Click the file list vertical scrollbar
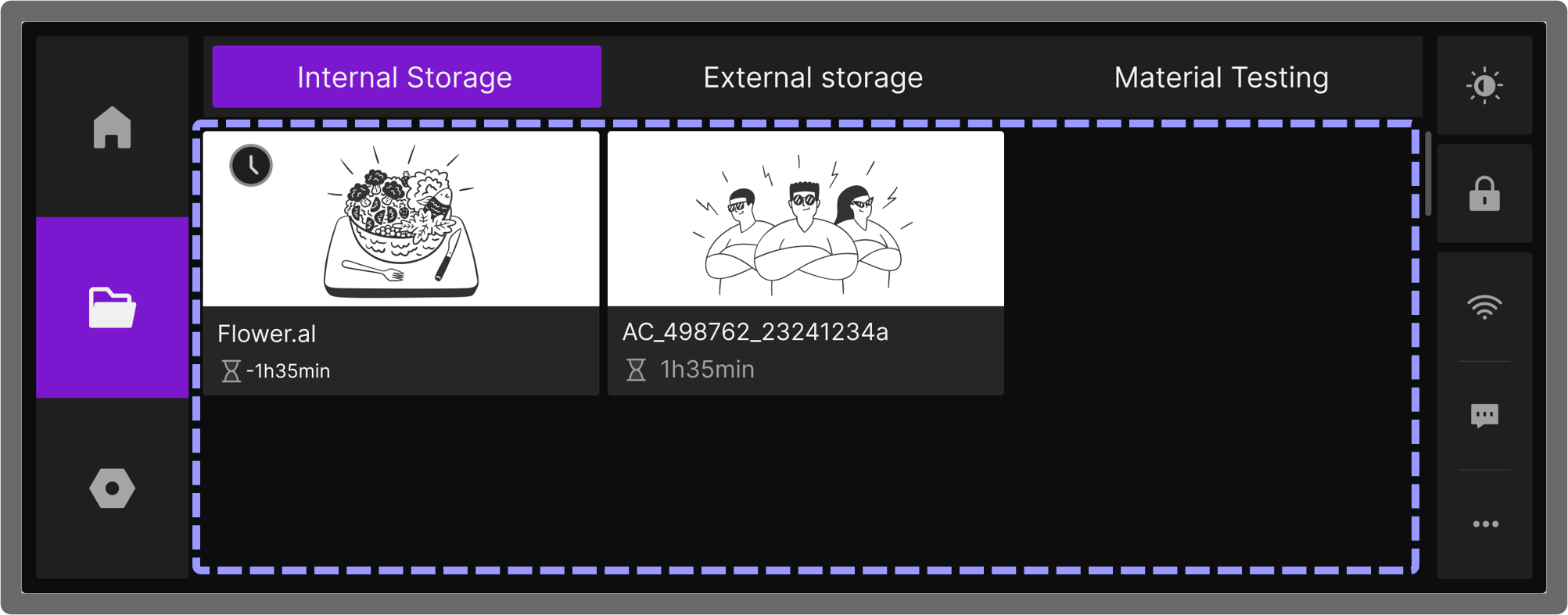 coord(1428,173)
